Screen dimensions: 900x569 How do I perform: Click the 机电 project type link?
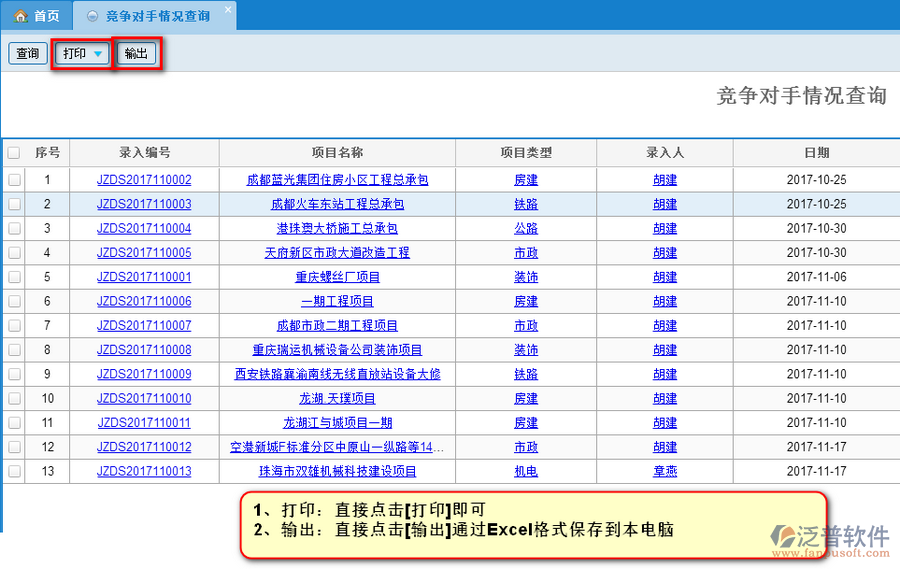[526, 471]
